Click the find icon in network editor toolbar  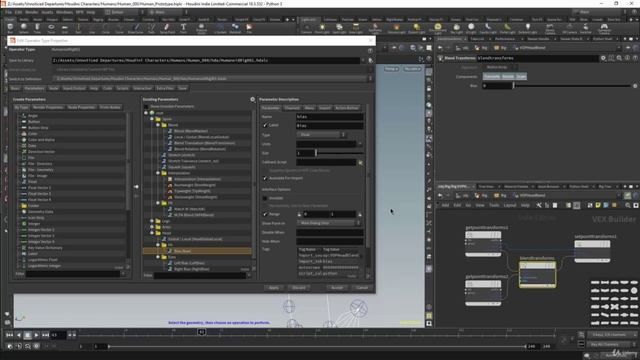[628, 205]
